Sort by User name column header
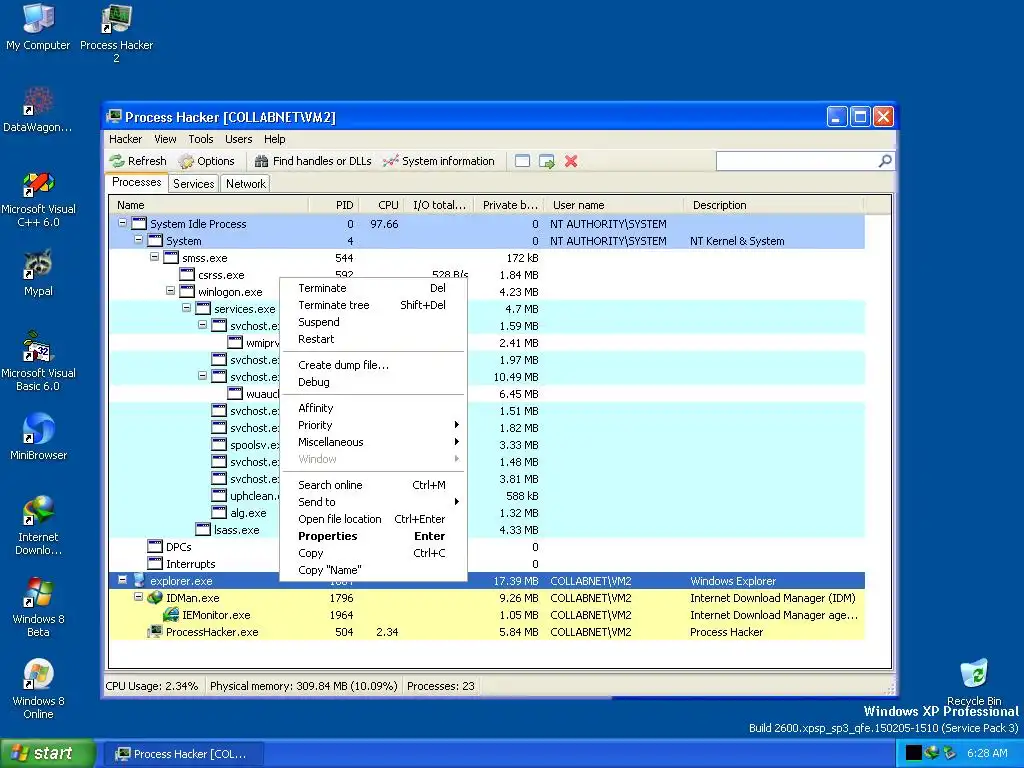 (x=614, y=205)
